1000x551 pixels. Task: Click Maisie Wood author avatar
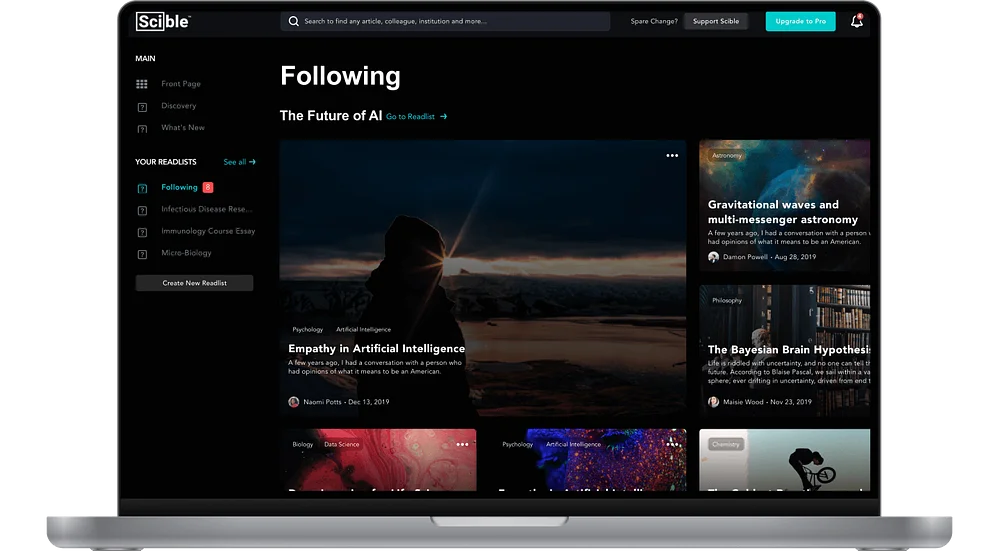click(713, 402)
